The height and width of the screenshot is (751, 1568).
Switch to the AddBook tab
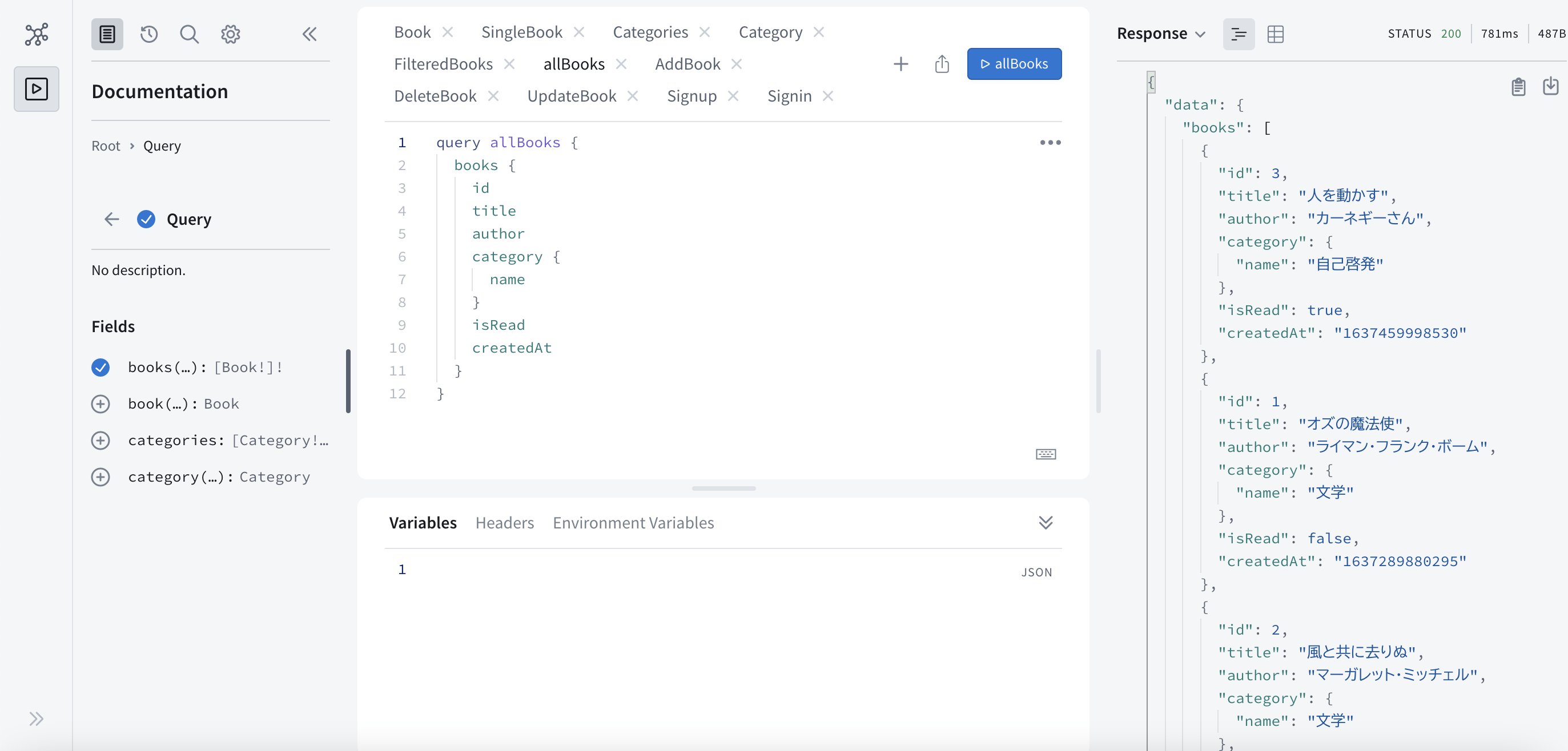pyautogui.click(x=687, y=64)
